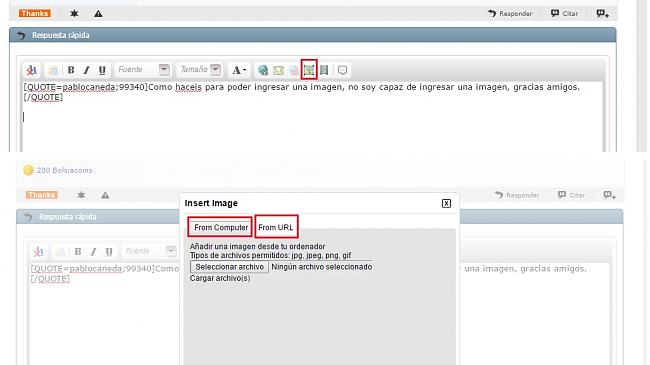Open the Fuente font dropdown in the active editor
650x365 pixels.
coord(143,69)
